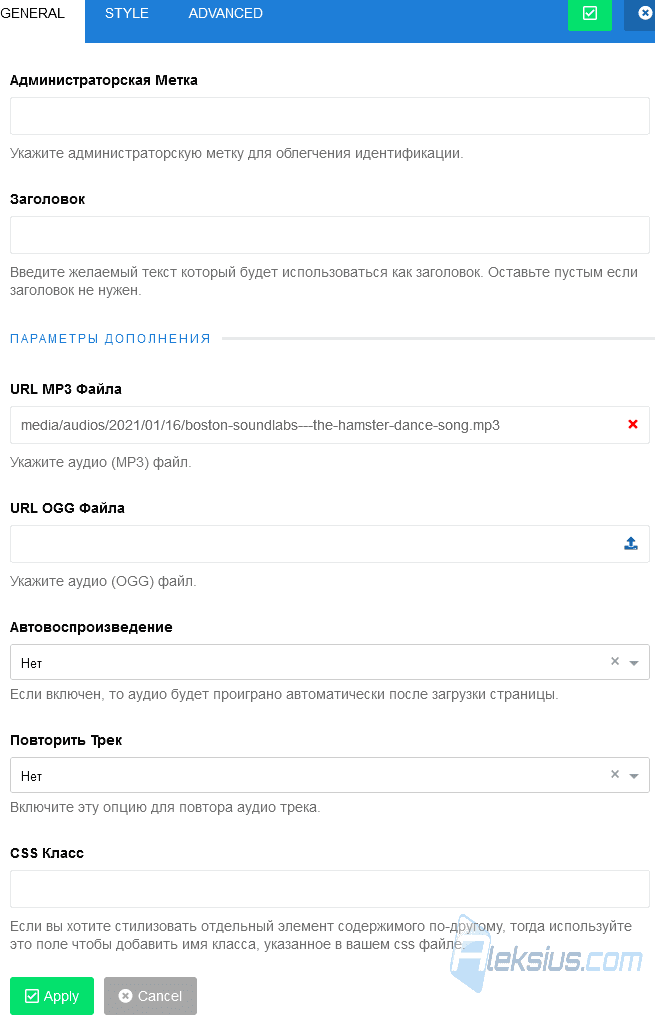
Task: Select the GENERAL tab
Action: point(34,14)
